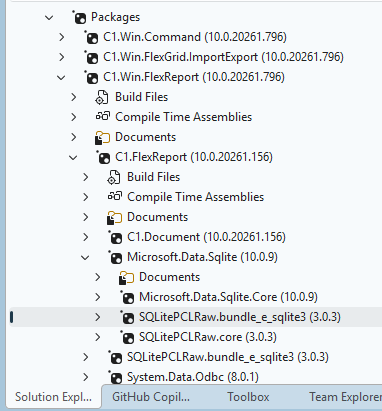This screenshot has width=382, height=411.
Task: Expand Build Files under C1.Win.FlexReport
Action: [x=73, y=97]
